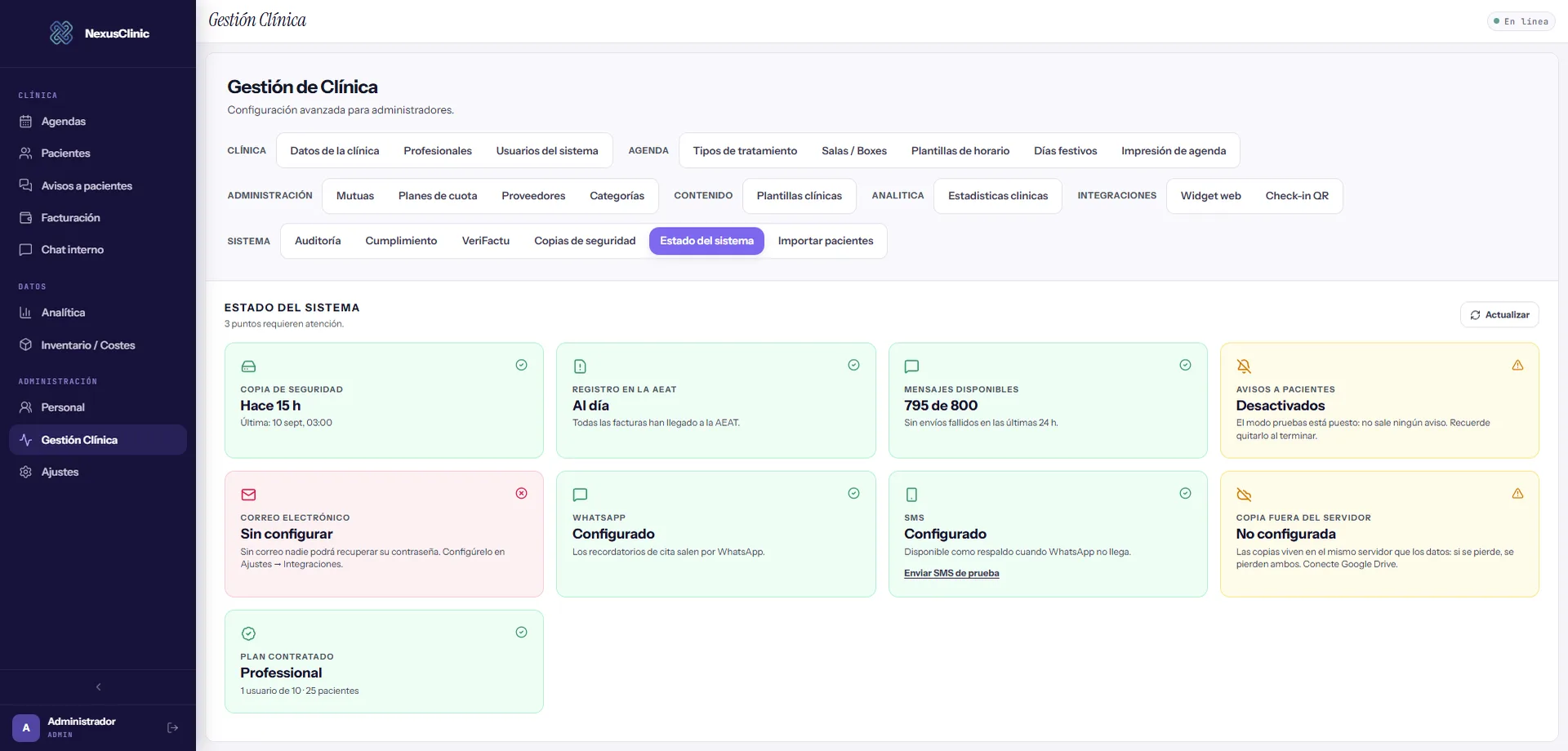Click the Actualizar button
This screenshot has width=1568, height=751.
pyautogui.click(x=1499, y=315)
